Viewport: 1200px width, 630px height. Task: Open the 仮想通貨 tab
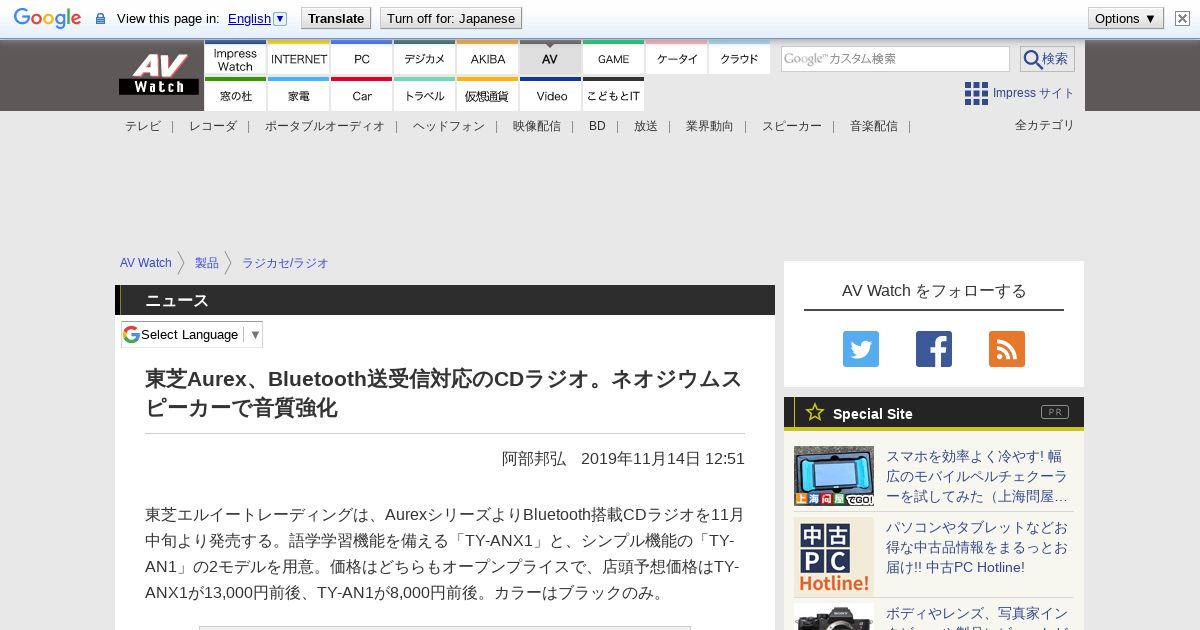click(488, 95)
